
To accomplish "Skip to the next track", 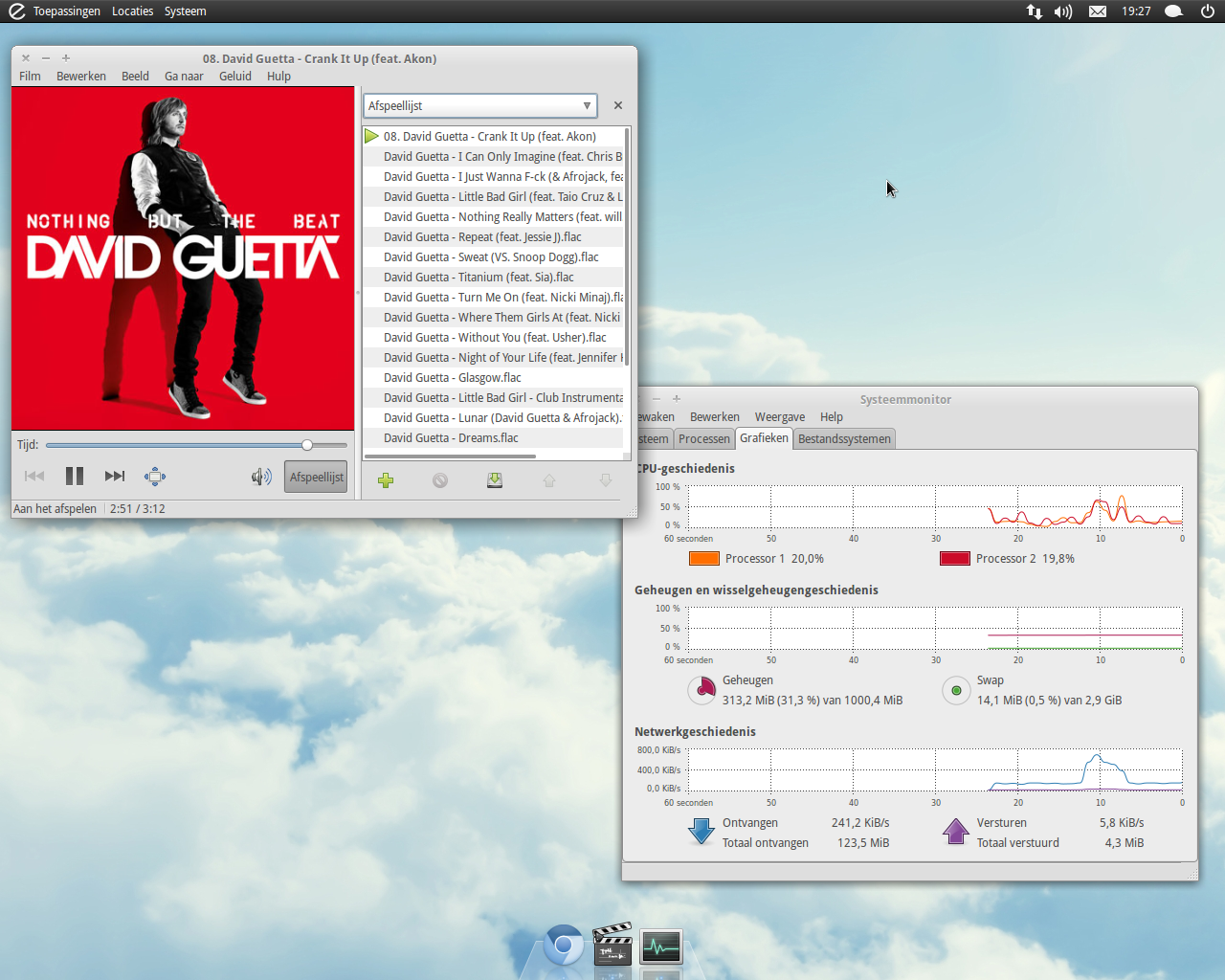I will click(x=115, y=477).
